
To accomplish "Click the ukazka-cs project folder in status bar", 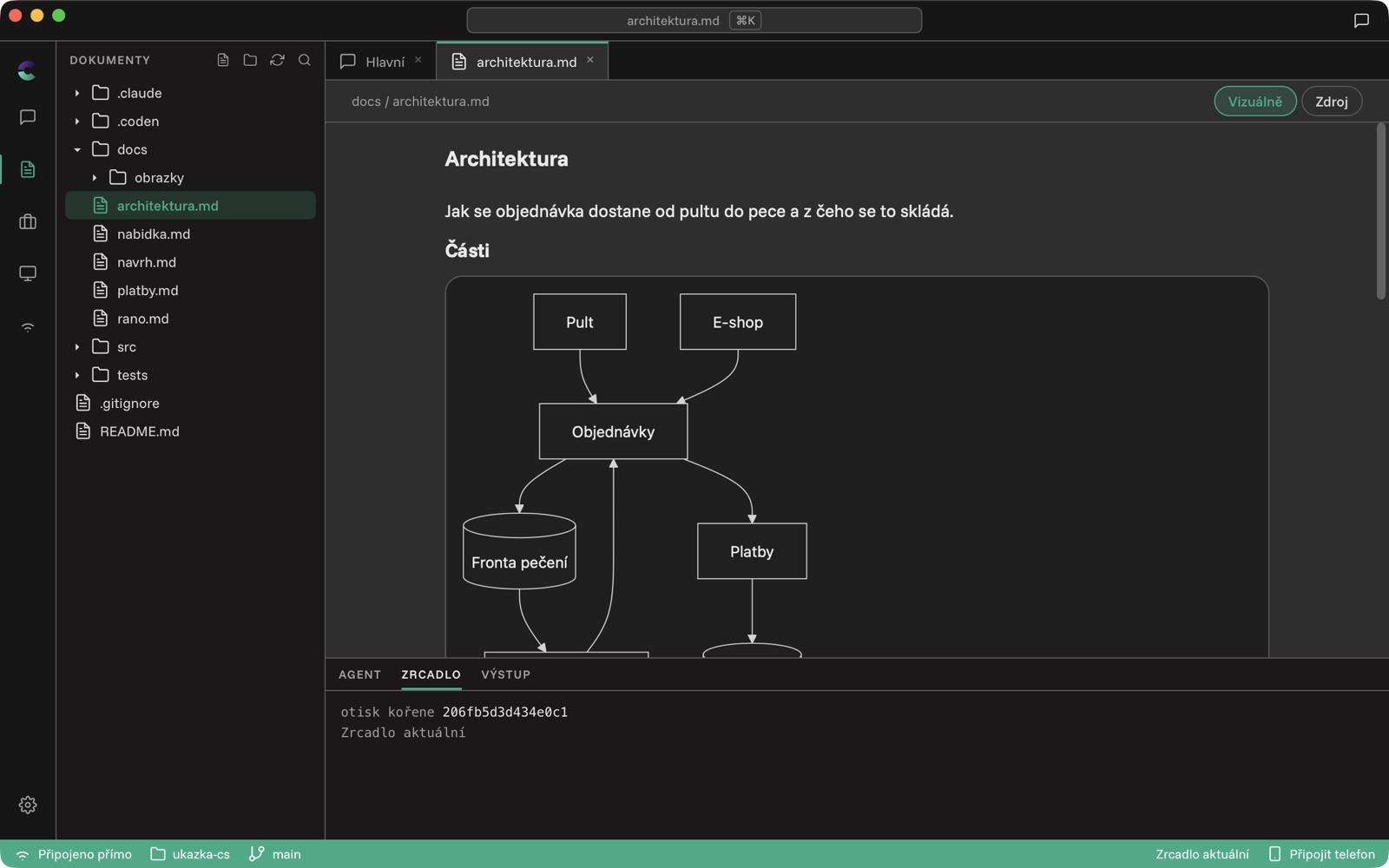I will 190,854.
